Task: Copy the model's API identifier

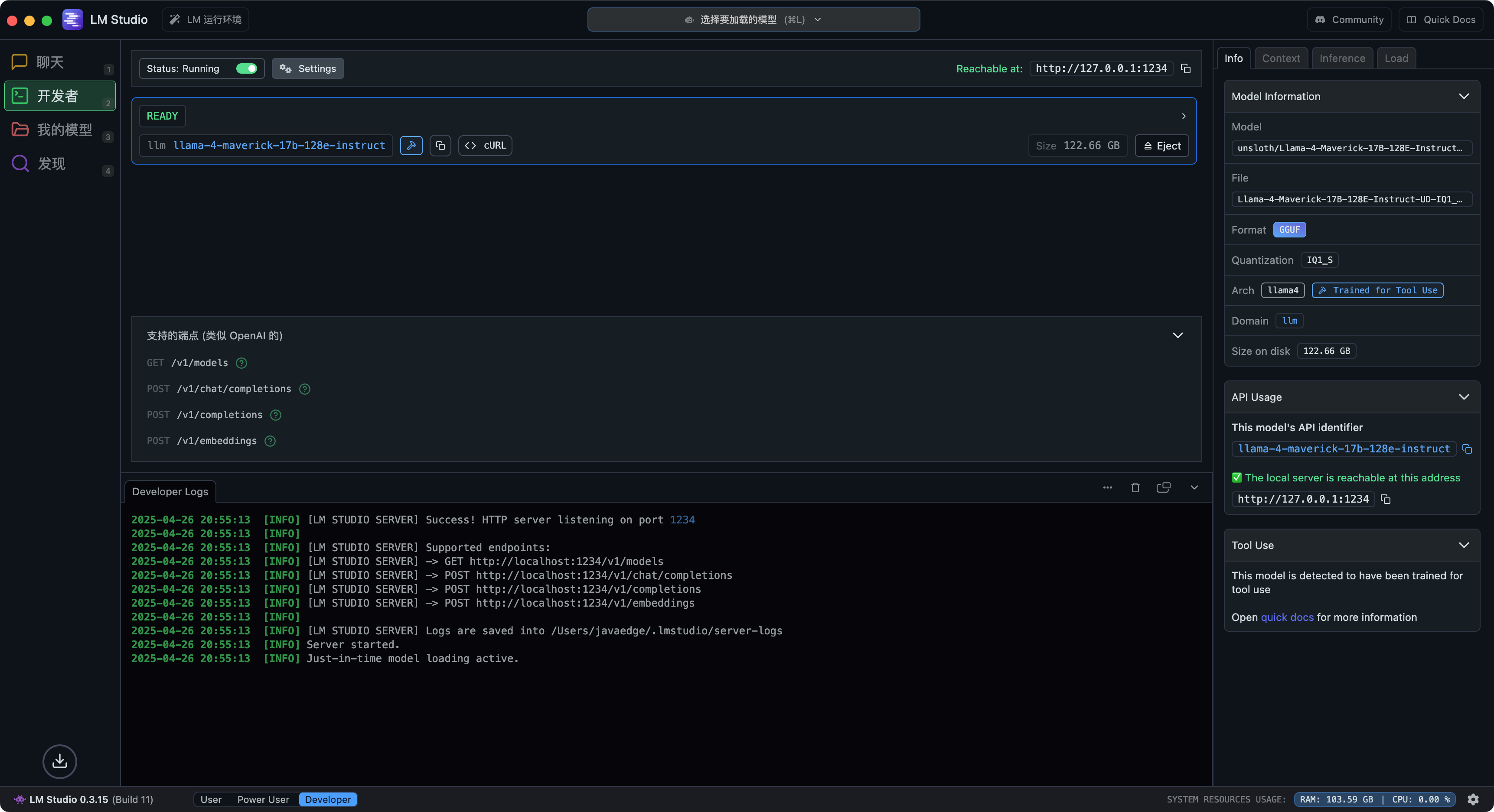Action: [x=1467, y=449]
